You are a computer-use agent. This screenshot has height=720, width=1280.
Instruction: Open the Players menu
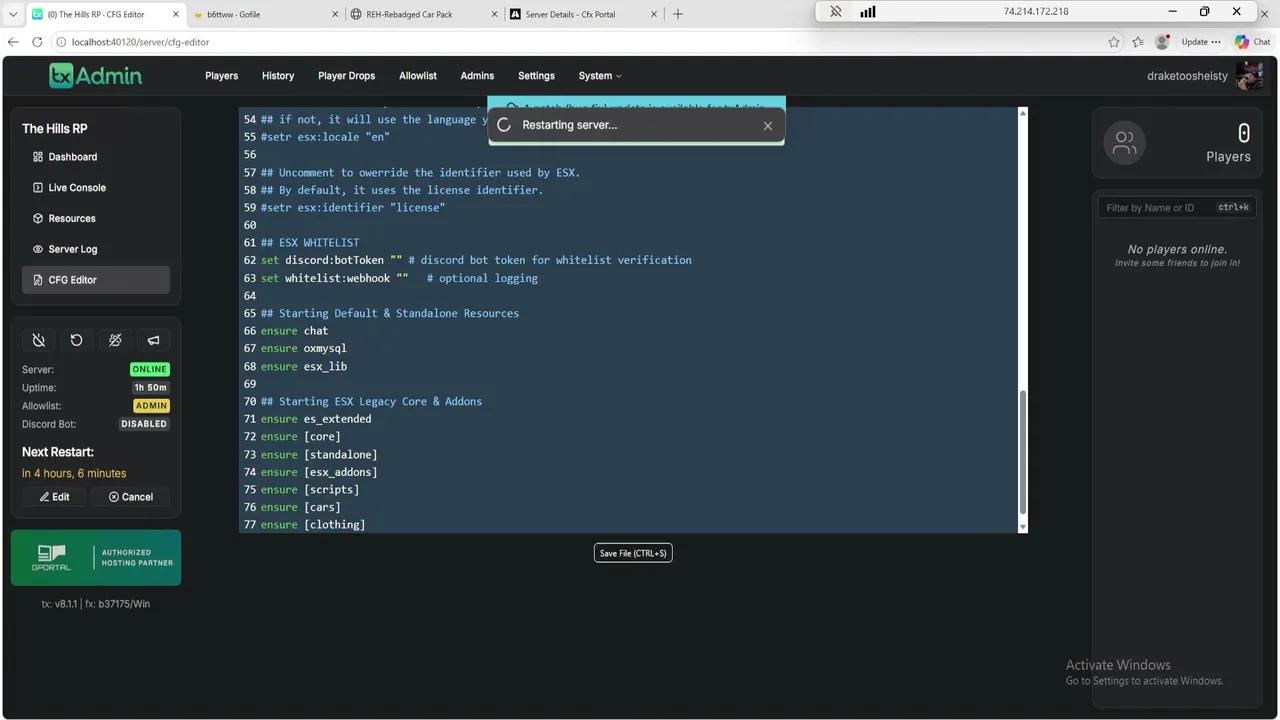click(x=222, y=76)
